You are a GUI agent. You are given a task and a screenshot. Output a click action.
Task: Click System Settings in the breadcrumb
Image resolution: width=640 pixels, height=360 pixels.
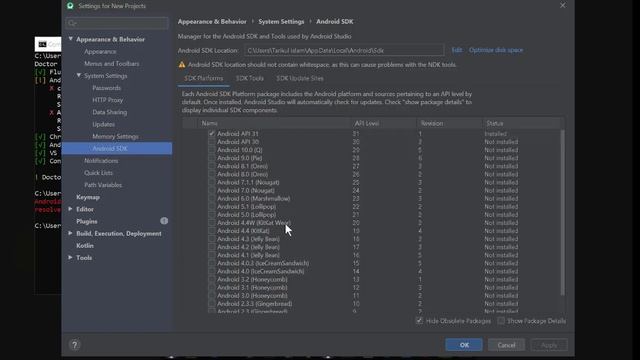(281, 22)
